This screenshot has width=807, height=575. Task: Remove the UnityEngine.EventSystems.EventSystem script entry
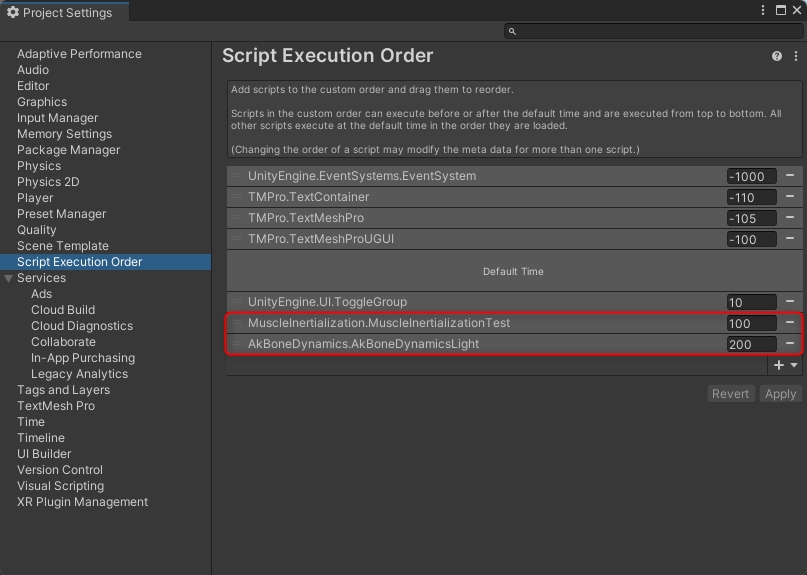click(x=790, y=176)
